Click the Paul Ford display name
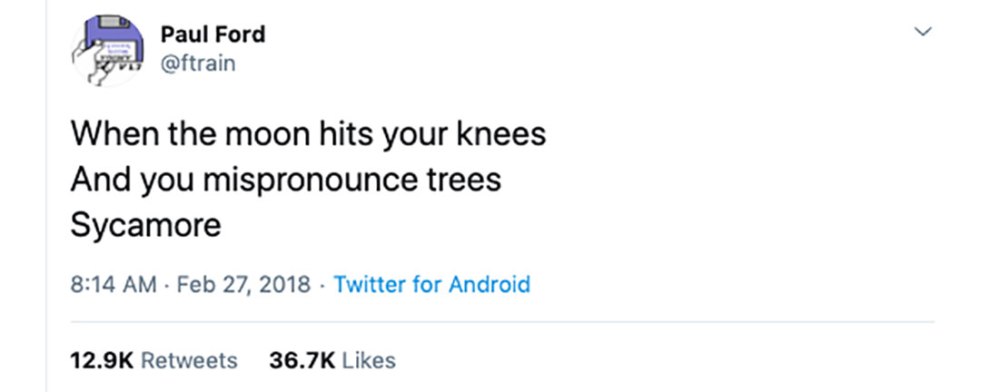Image resolution: width=999 pixels, height=392 pixels. (213, 34)
